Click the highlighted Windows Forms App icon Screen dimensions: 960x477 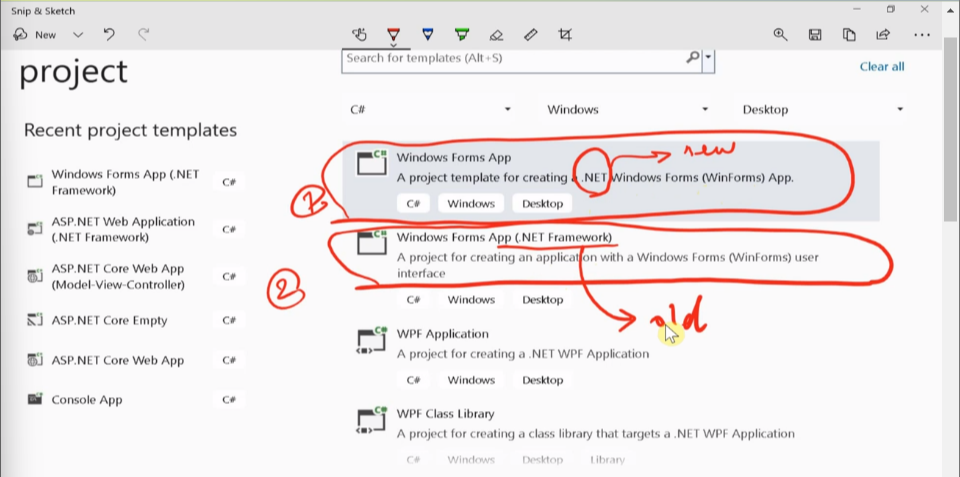pyautogui.click(x=372, y=162)
